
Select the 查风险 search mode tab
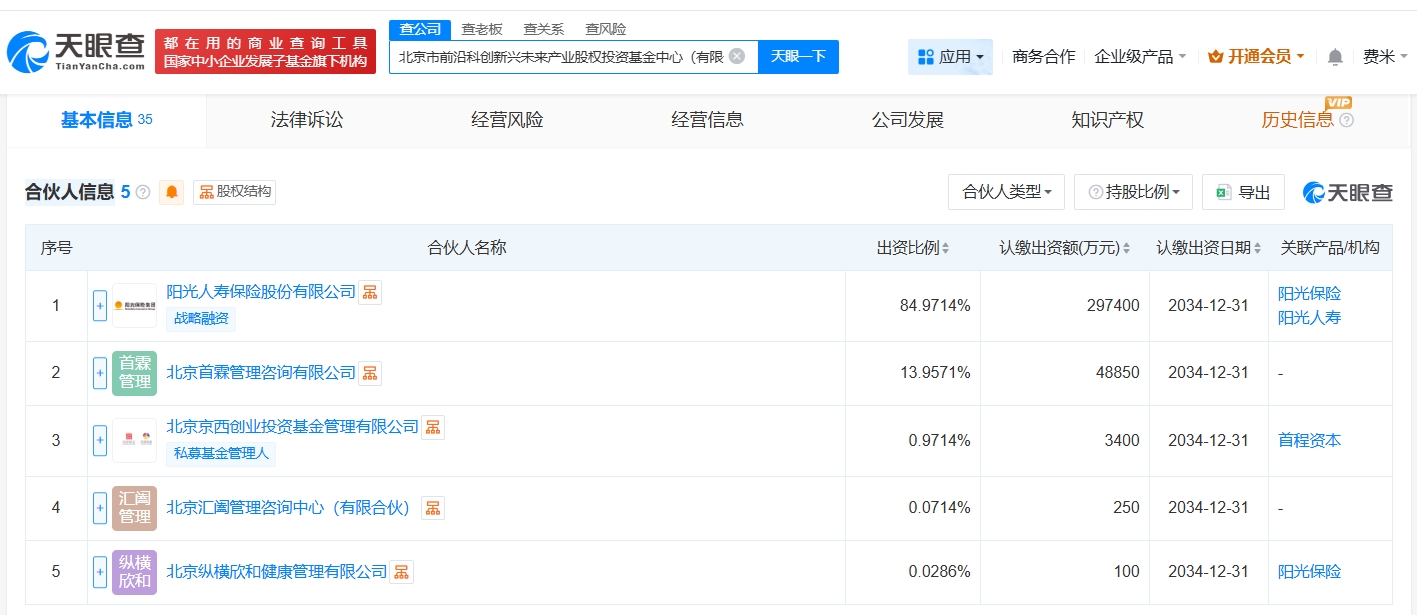pos(606,29)
